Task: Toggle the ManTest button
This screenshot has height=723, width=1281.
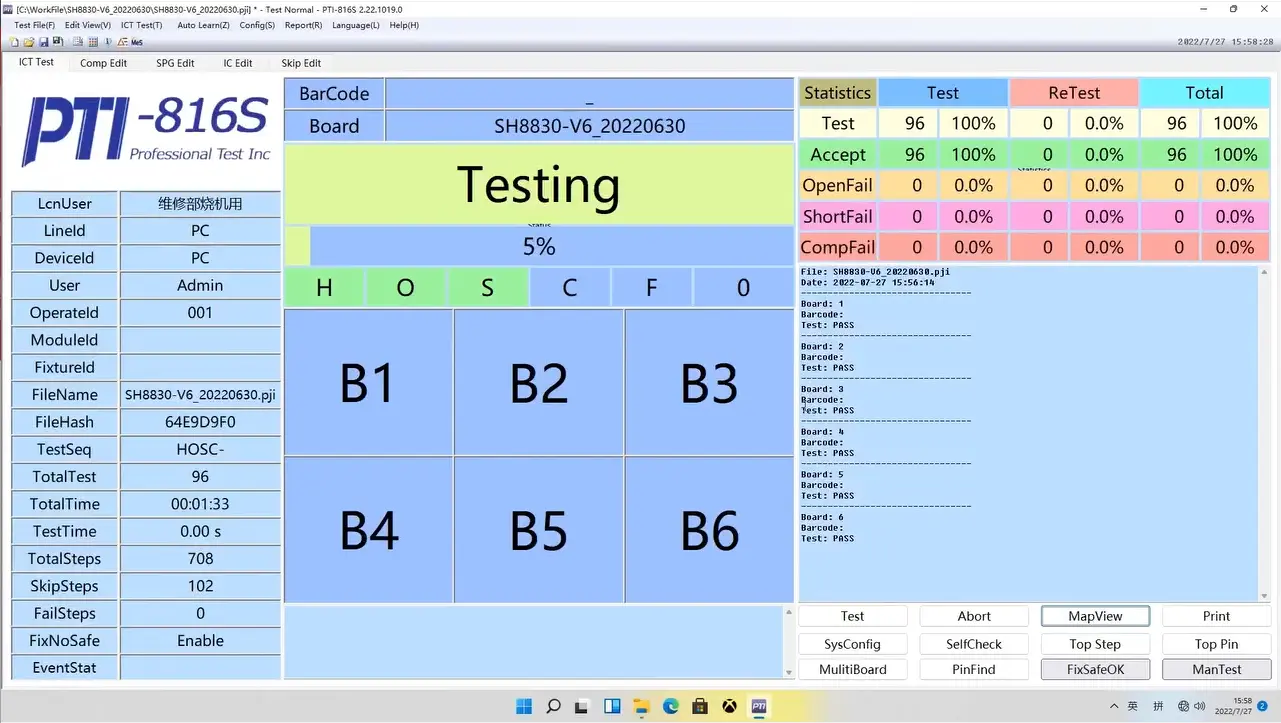Action: (1216, 669)
